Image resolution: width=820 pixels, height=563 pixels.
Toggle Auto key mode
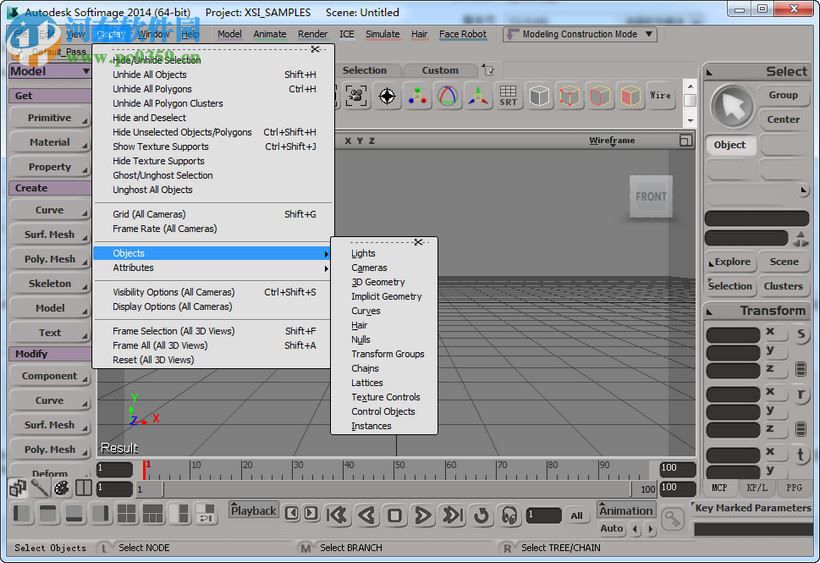(x=611, y=528)
